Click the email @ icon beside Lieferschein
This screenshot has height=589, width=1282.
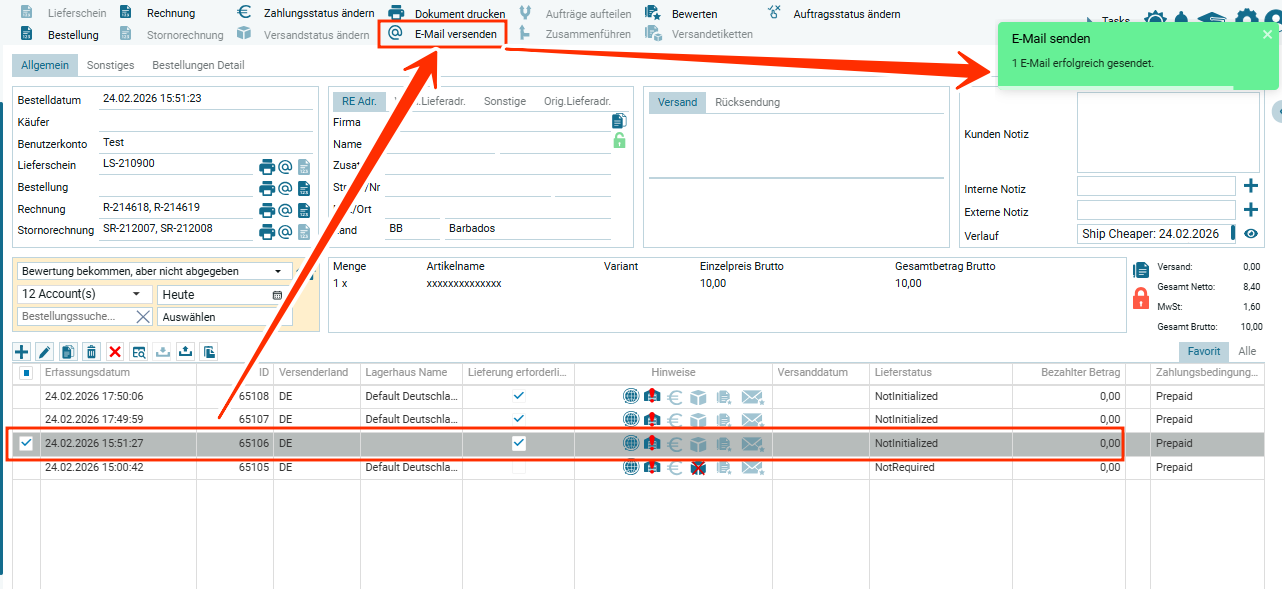[285, 166]
